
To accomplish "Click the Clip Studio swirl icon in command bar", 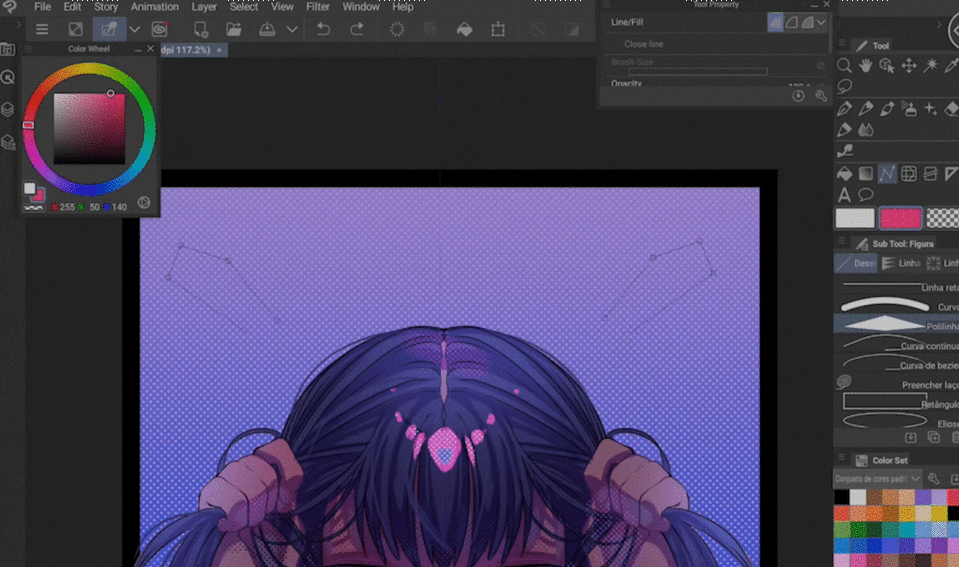I will pos(160,29).
